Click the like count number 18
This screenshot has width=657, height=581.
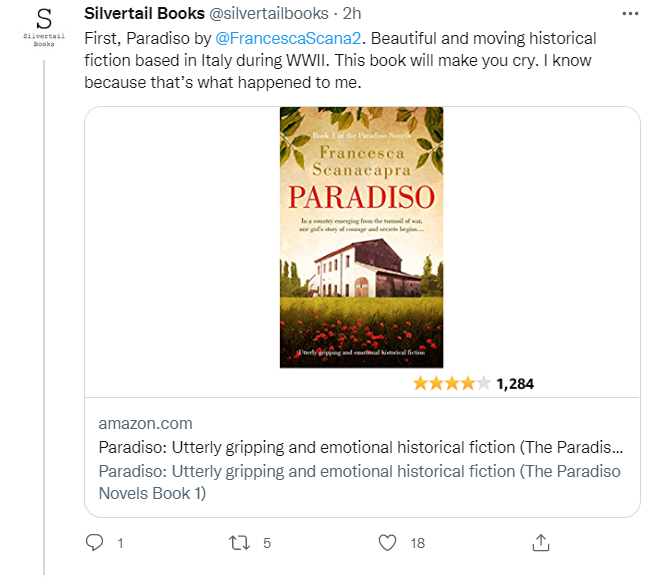click(x=418, y=543)
